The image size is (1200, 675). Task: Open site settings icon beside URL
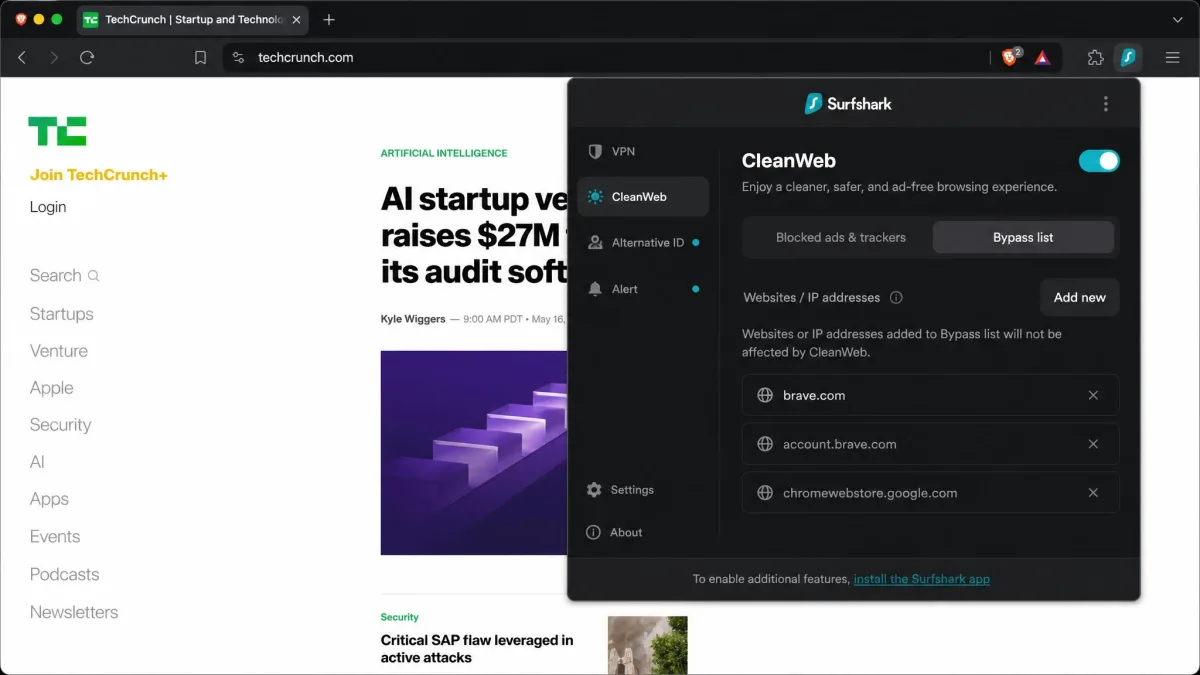tap(238, 58)
